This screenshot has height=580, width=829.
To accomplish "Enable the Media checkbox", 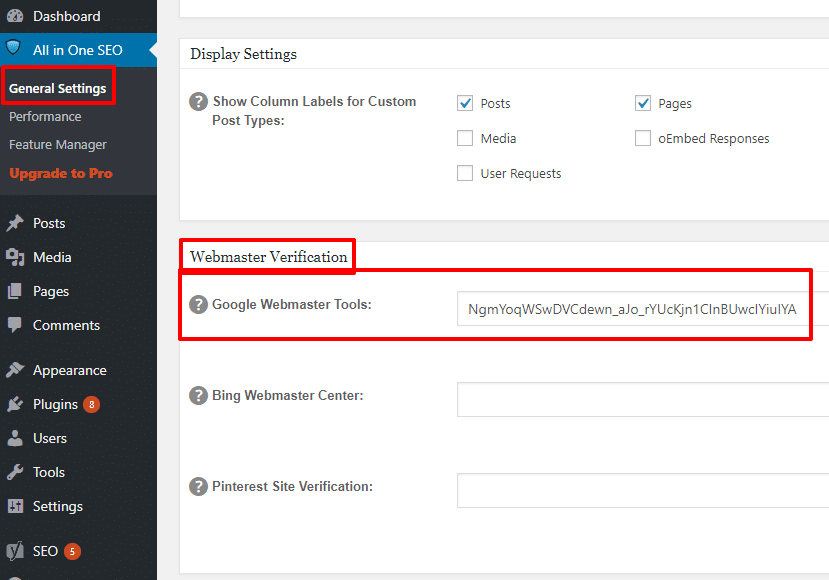I will tap(465, 138).
